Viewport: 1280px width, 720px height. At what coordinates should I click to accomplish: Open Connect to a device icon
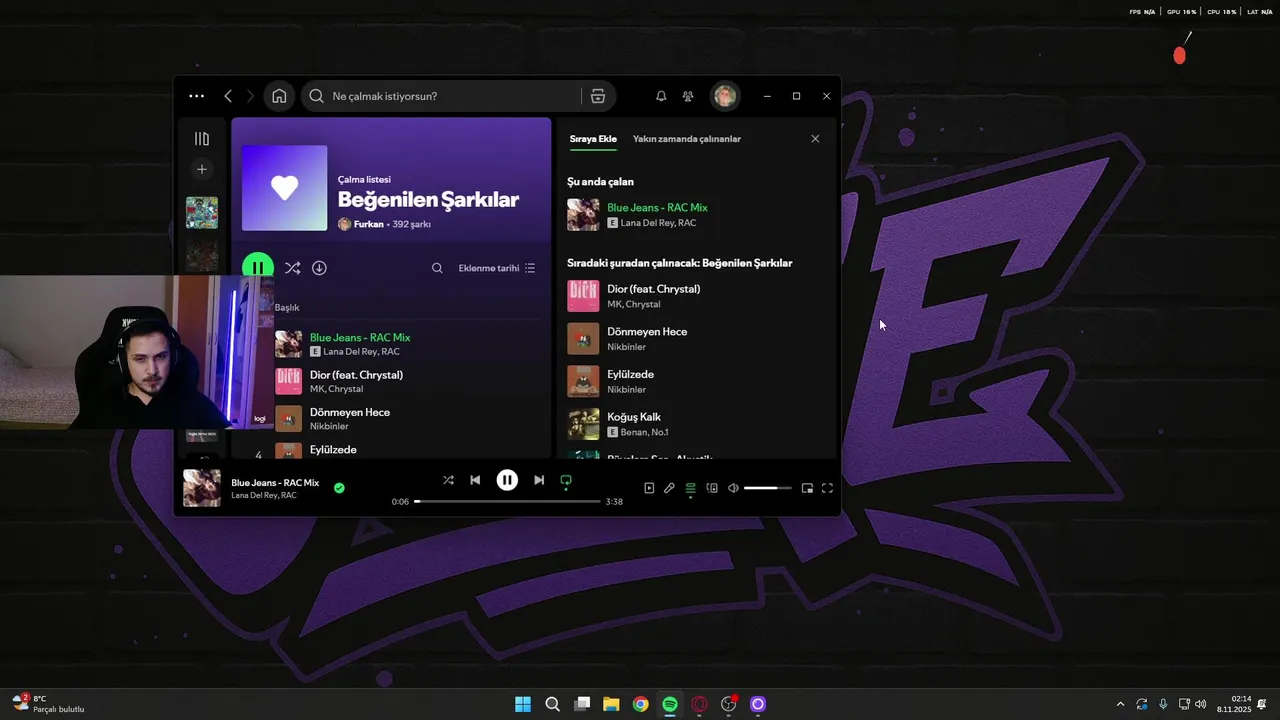712,488
